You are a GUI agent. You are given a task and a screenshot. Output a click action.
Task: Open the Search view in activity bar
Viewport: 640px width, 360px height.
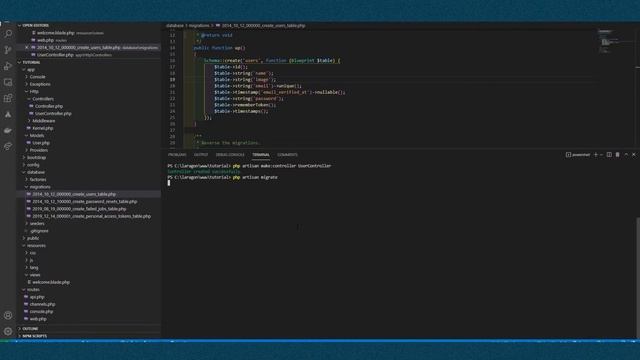pyautogui.click(x=8, y=33)
